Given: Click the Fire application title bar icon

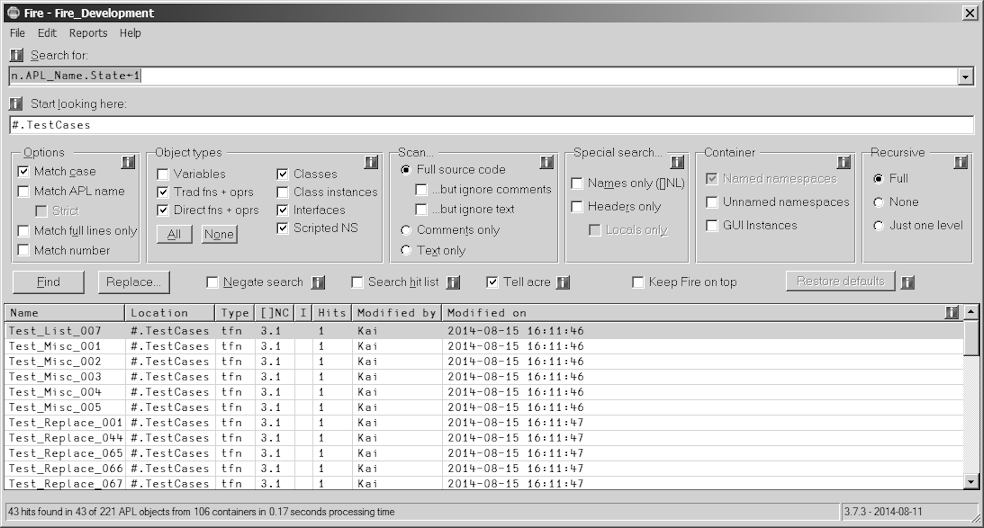Looking at the screenshot, I should pyautogui.click(x=13, y=13).
